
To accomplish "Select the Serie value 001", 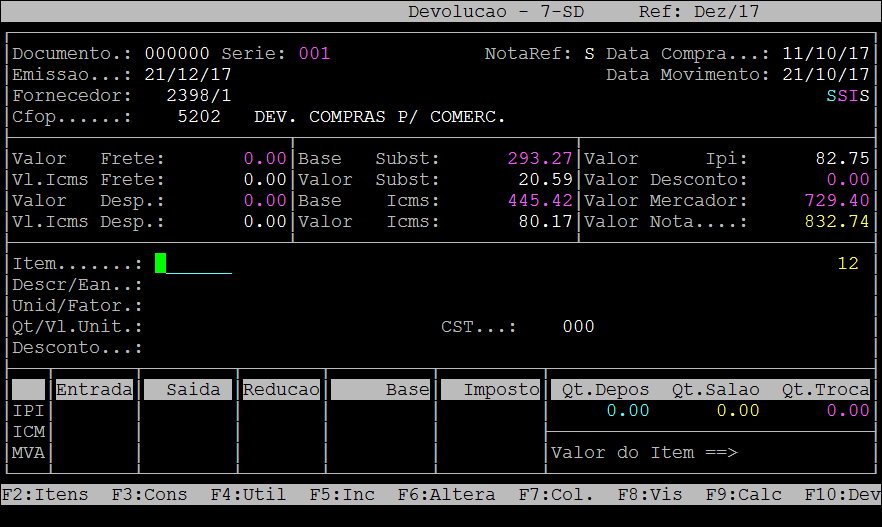I will pos(314,53).
